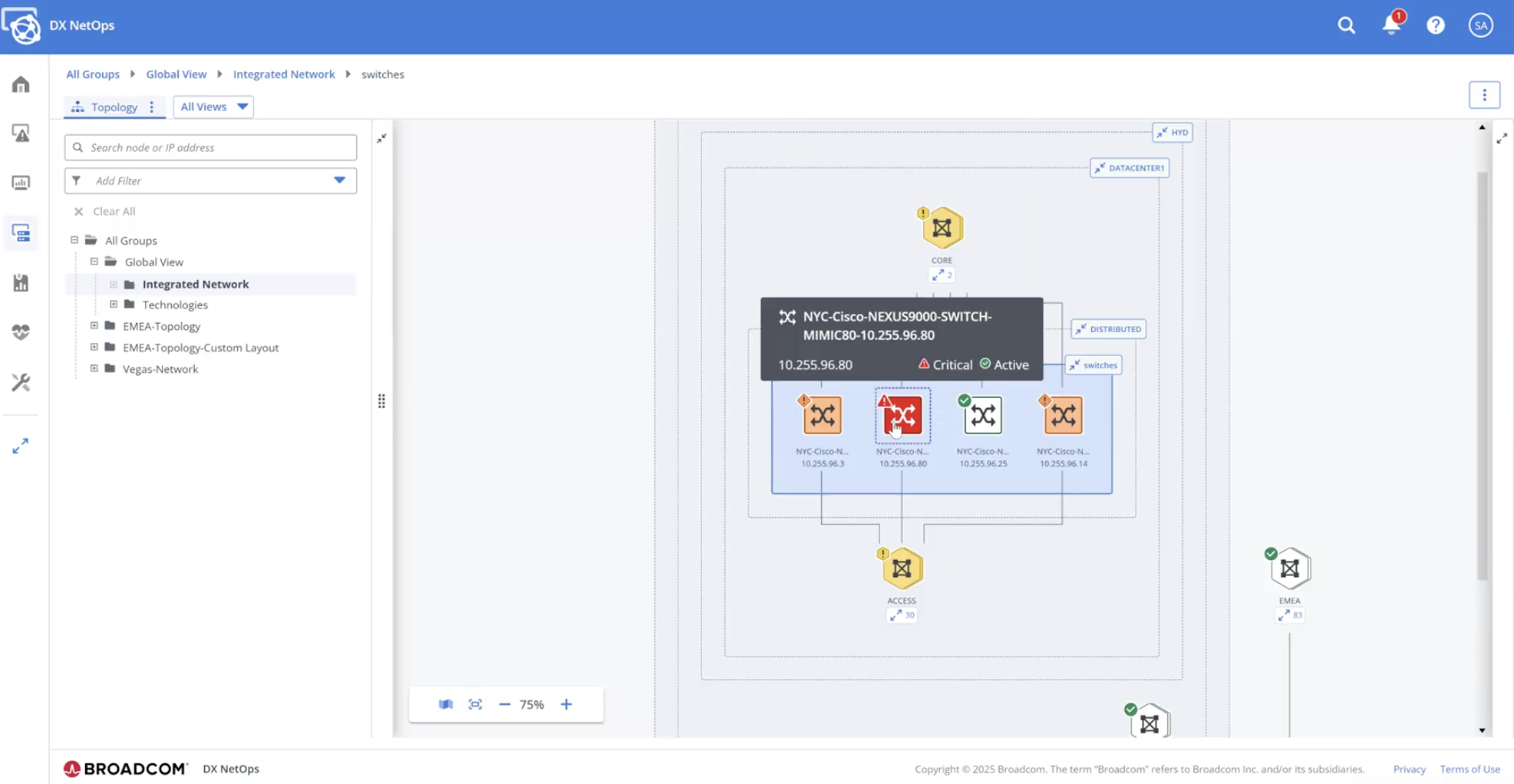The height and width of the screenshot is (784, 1514).
Task: Toggle the minimap in the topology toolbar
Action: 445,703
